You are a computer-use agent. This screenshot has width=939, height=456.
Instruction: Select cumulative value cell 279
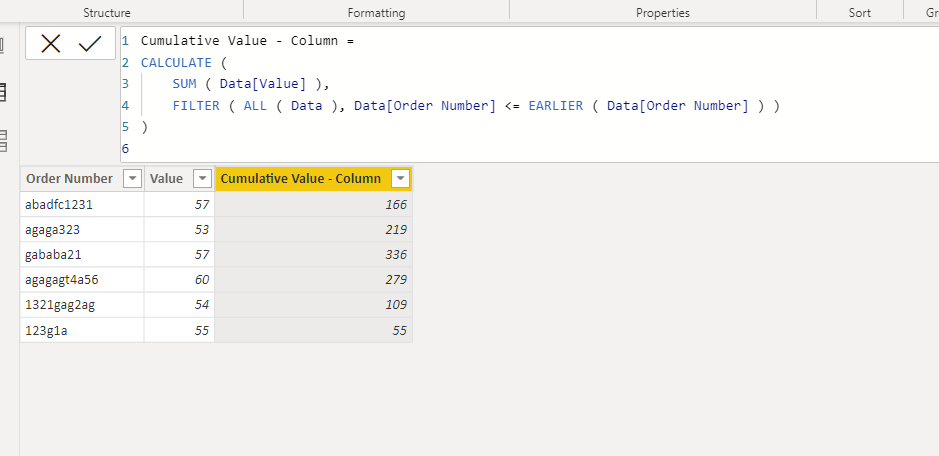[314, 280]
